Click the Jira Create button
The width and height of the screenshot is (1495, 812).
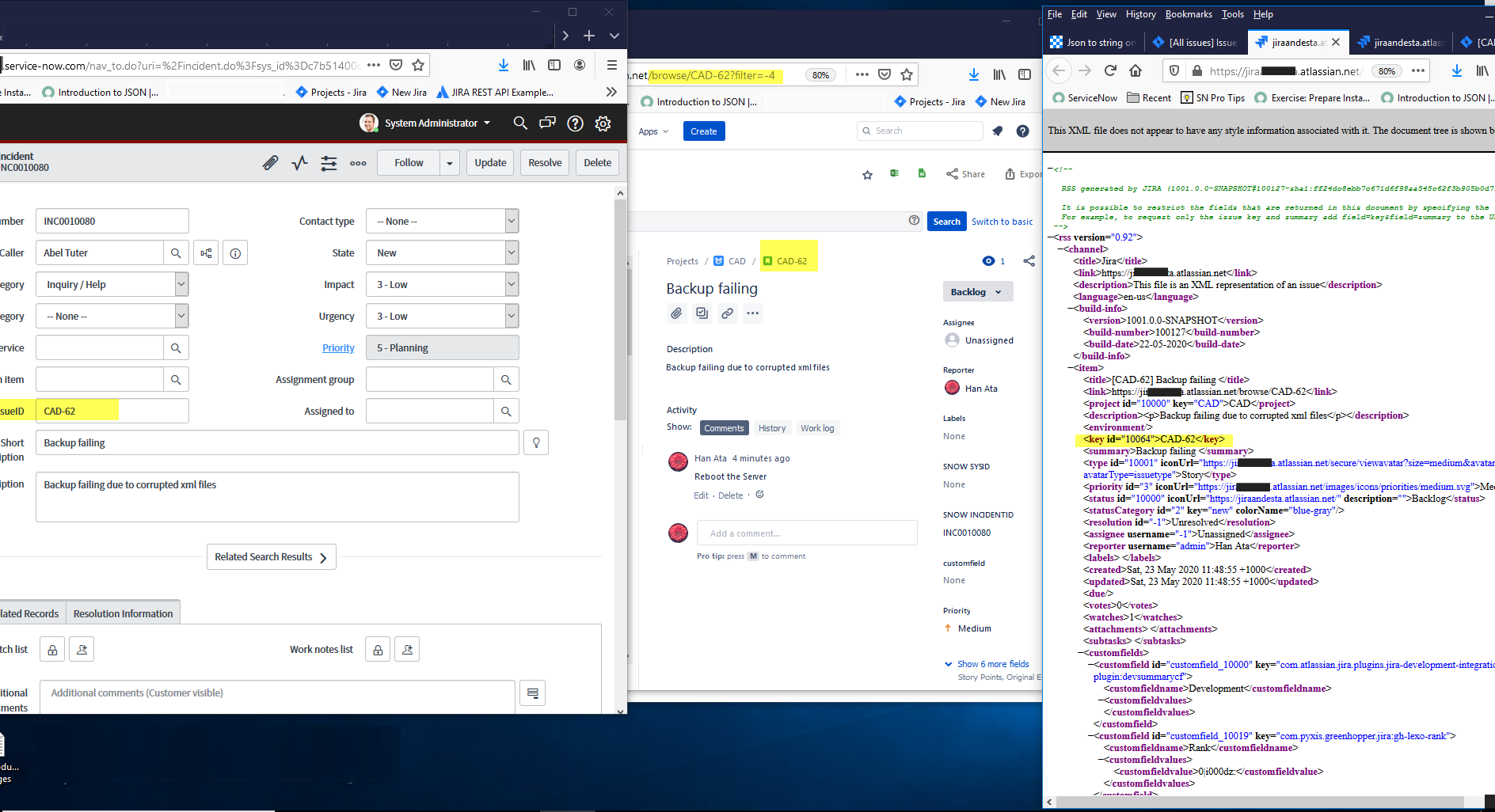click(703, 131)
